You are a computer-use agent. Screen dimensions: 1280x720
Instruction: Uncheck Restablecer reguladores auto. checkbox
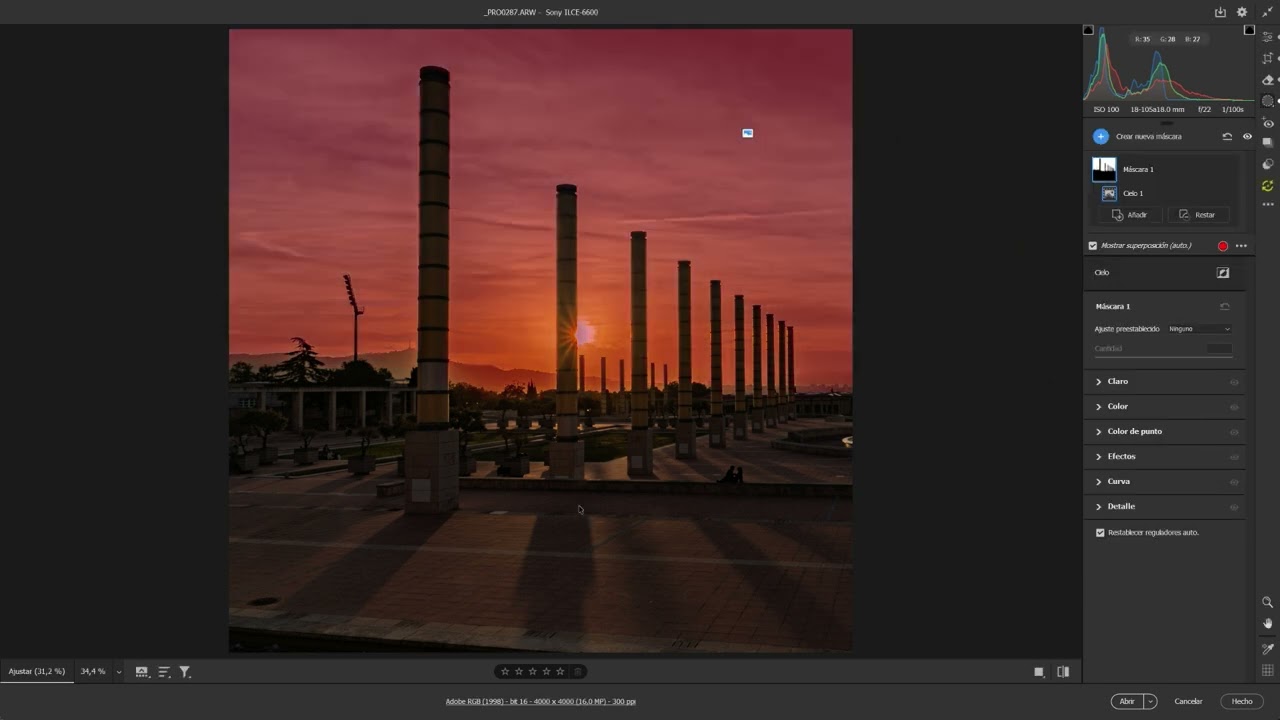(x=1100, y=532)
